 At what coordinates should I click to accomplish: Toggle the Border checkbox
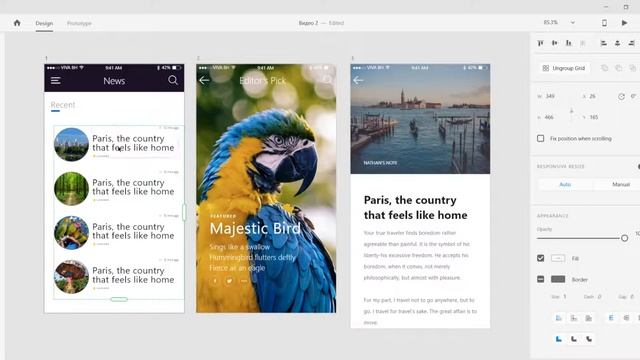(540, 279)
